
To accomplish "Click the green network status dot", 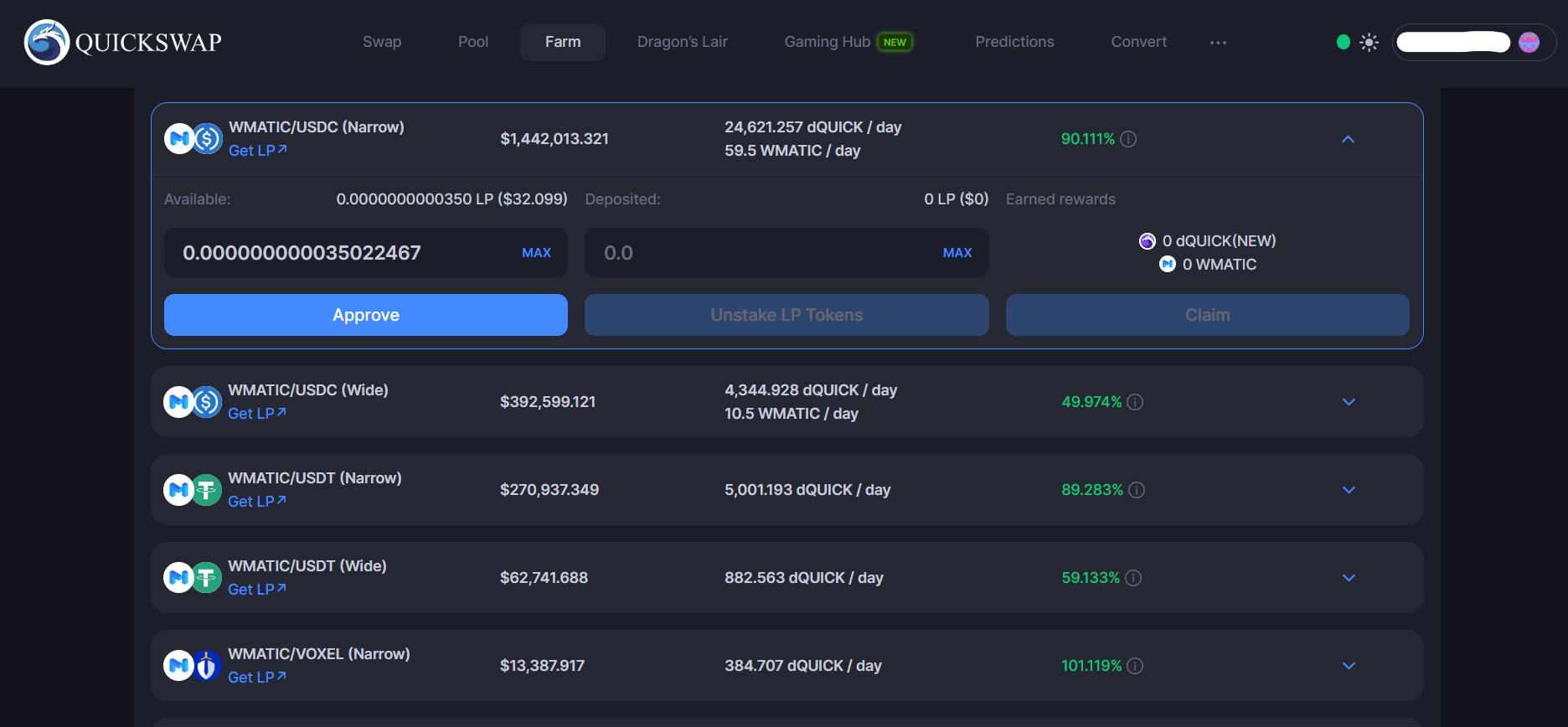I will (x=1344, y=42).
